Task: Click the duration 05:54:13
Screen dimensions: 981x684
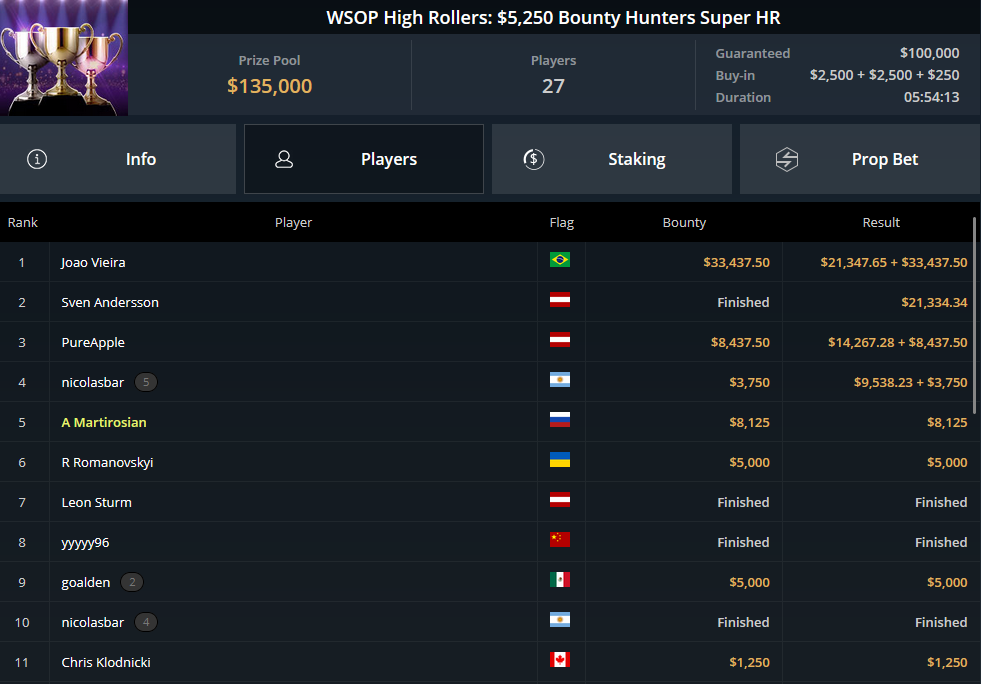Action: pos(932,97)
